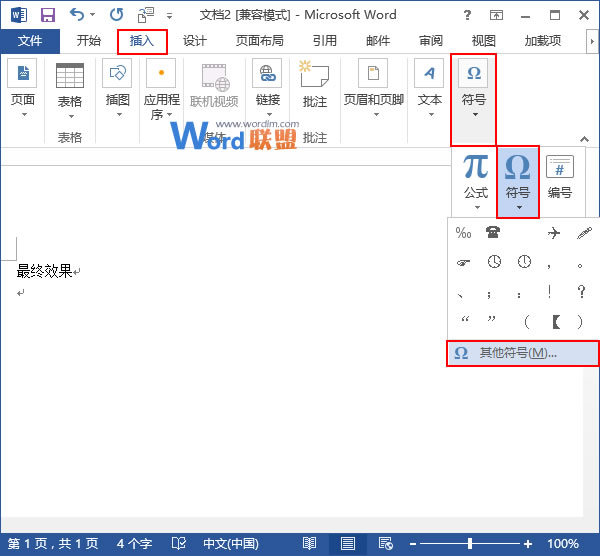The height and width of the screenshot is (556, 600).
Task: Open proofing errors status icon
Action: (x=178, y=543)
